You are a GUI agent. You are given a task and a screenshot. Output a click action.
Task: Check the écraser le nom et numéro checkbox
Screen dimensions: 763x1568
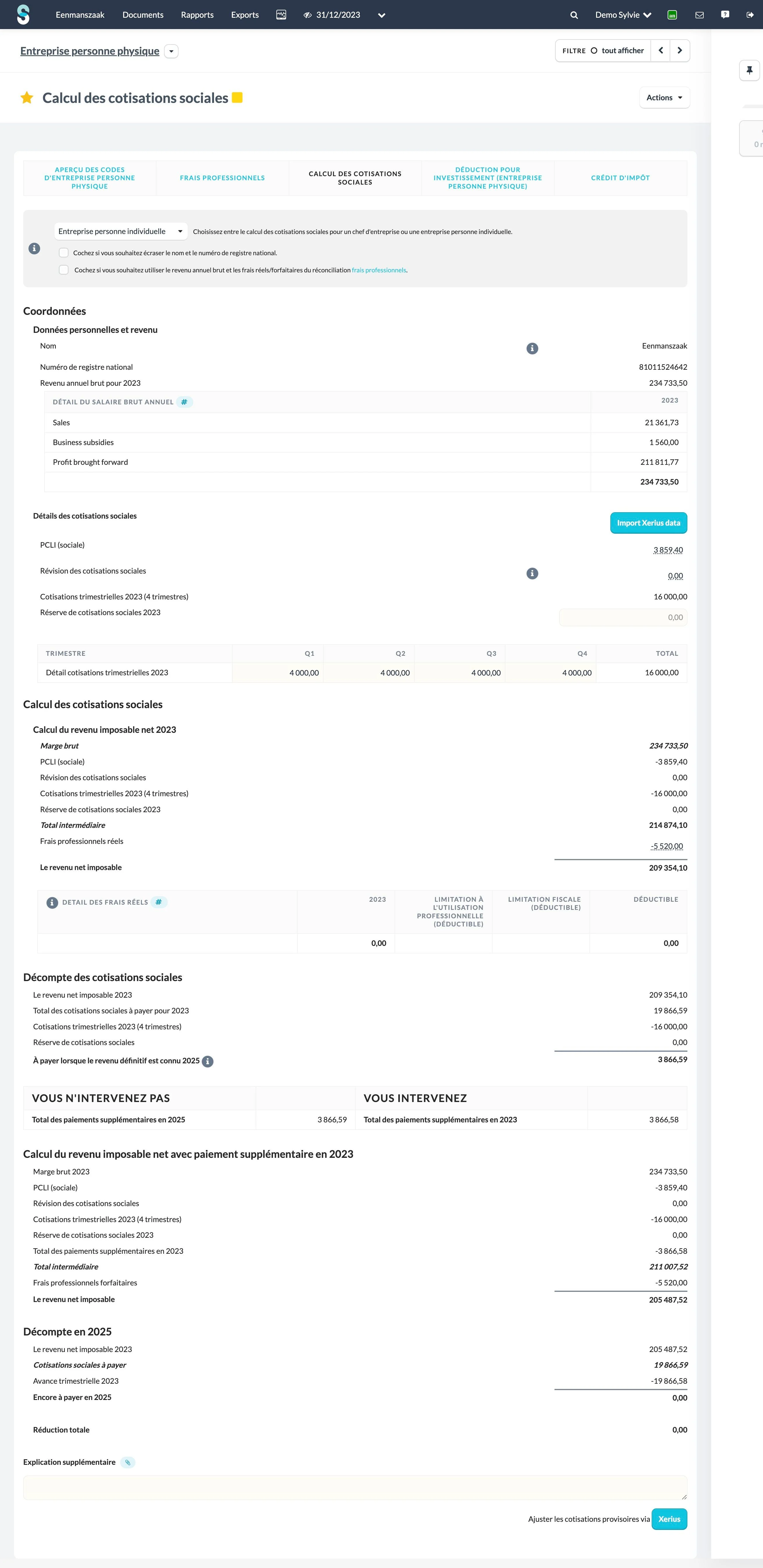pyautogui.click(x=63, y=253)
